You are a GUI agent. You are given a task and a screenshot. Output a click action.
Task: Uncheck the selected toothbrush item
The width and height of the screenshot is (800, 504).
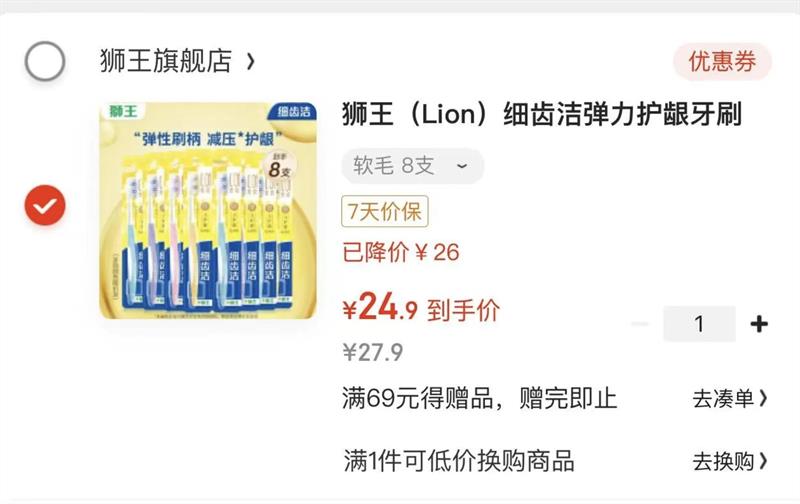[45, 205]
